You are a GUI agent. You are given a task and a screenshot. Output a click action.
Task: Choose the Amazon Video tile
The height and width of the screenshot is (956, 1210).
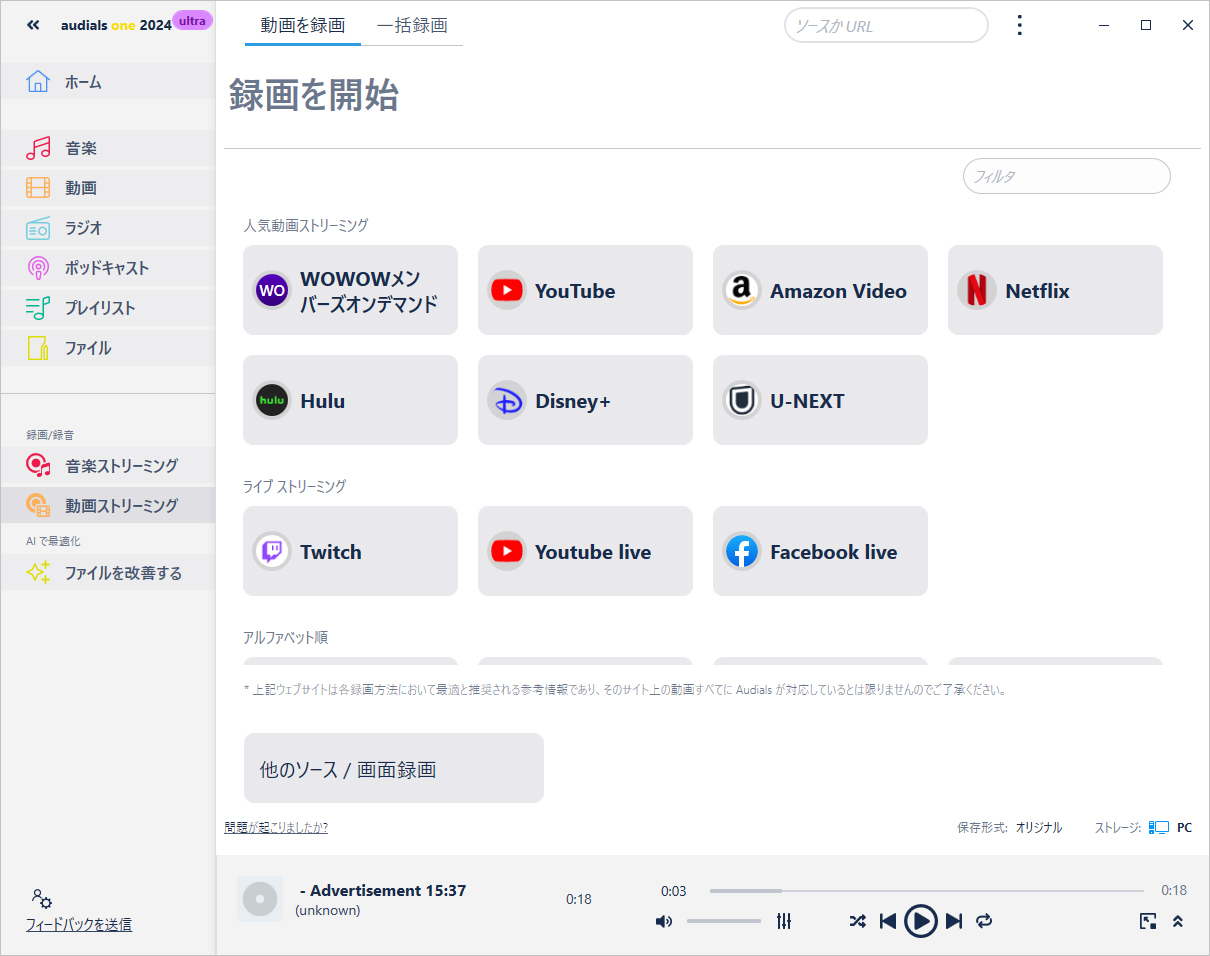820,290
